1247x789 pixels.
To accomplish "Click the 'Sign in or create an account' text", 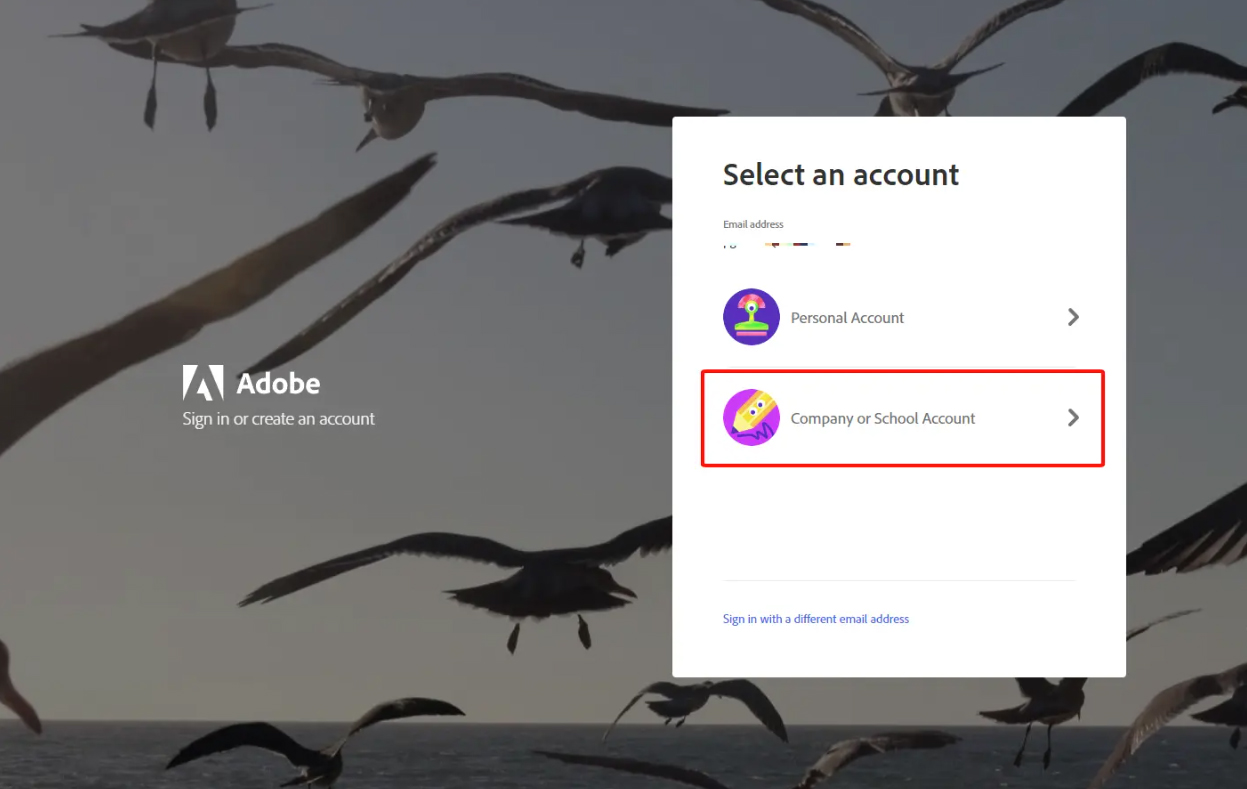I will pos(278,419).
